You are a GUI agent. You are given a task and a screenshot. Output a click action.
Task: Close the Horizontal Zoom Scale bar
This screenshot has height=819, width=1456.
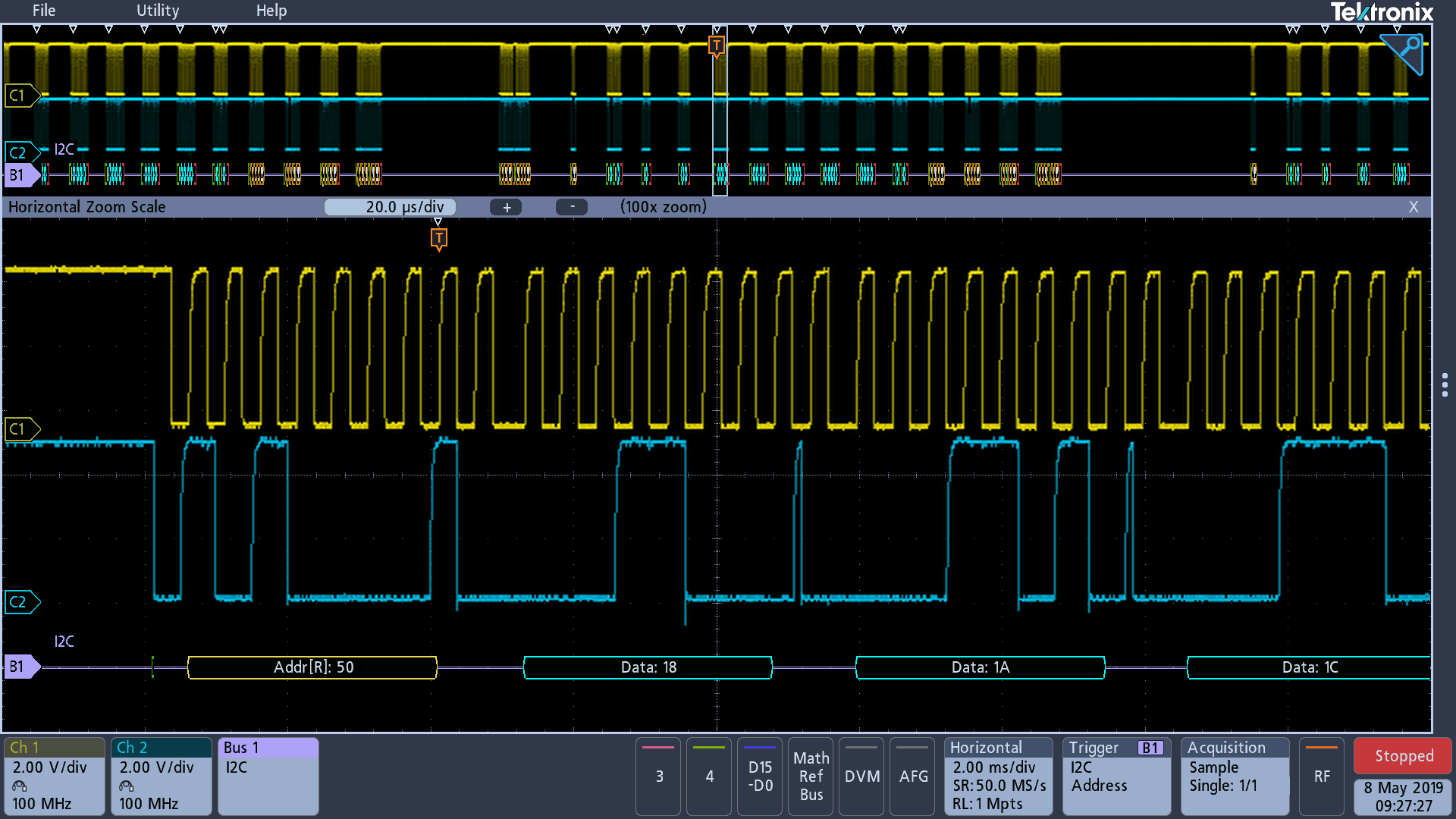pyautogui.click(x=1414, y=207)
